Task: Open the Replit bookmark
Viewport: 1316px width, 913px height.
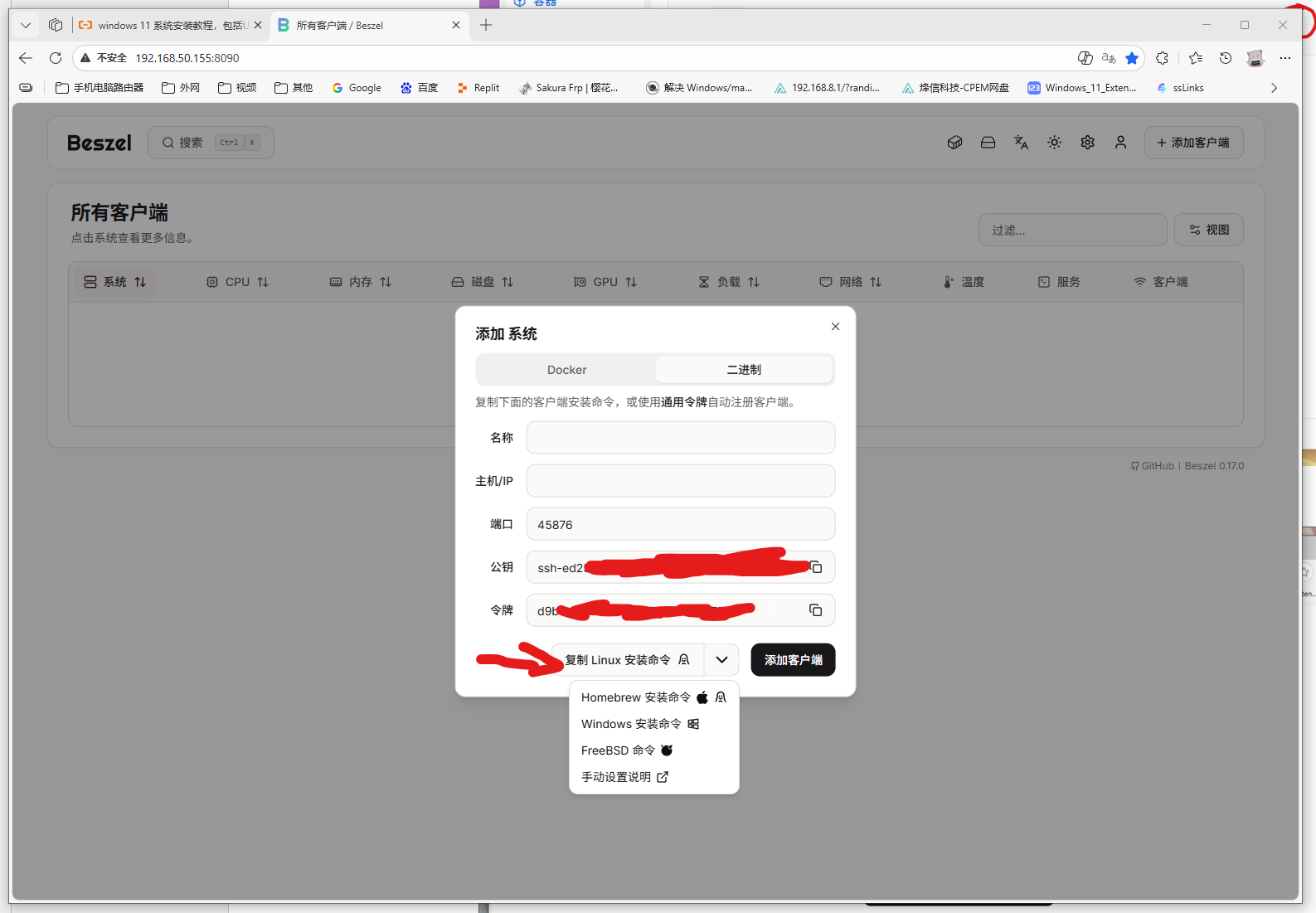Action: [478, 88]
